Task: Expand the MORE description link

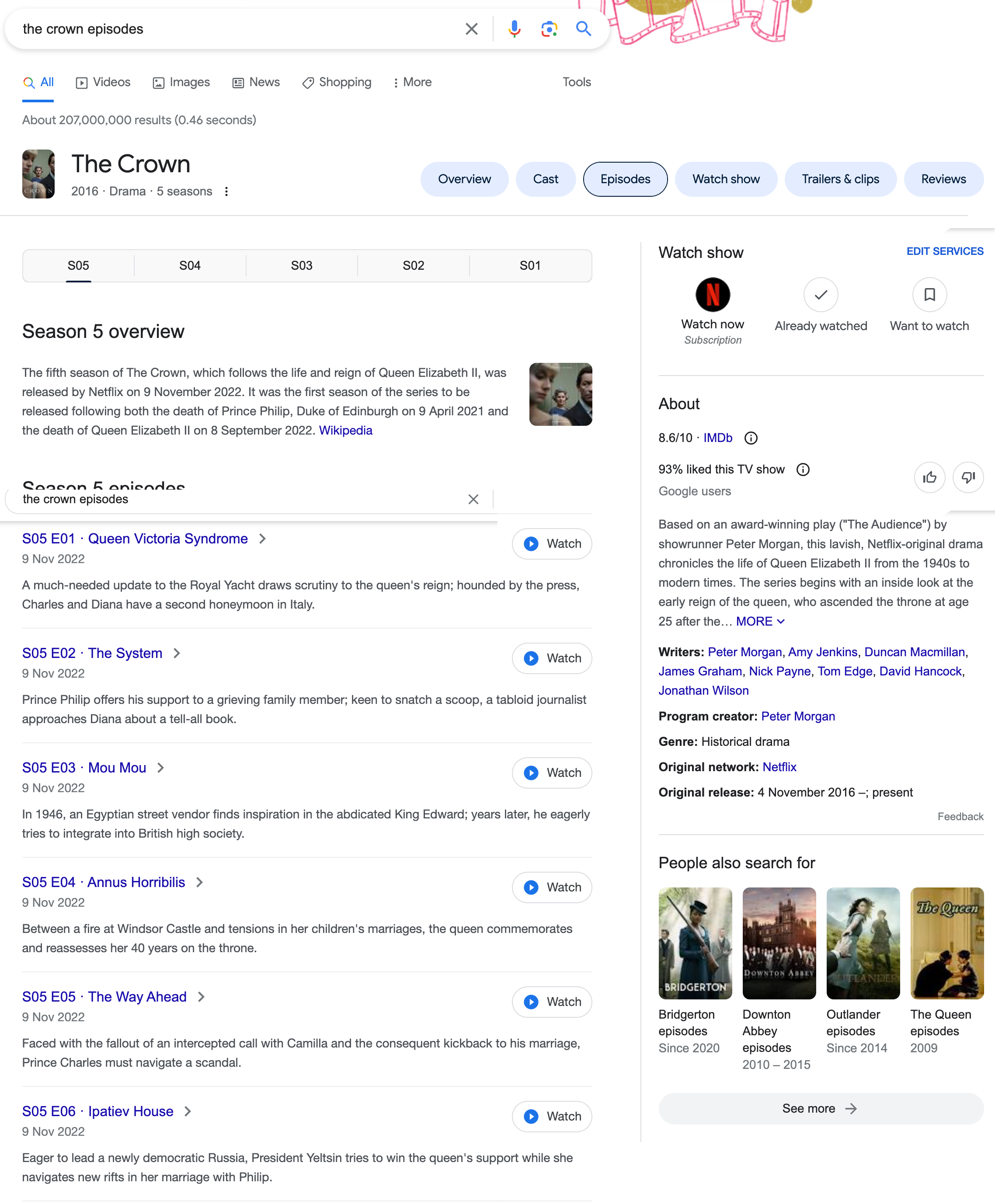Action: (759, 621)
